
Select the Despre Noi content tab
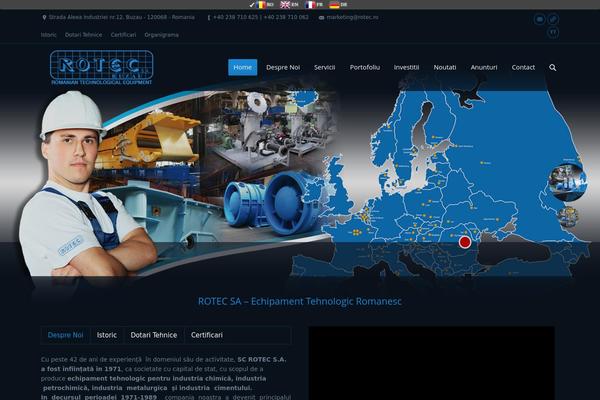click(65, 335)
